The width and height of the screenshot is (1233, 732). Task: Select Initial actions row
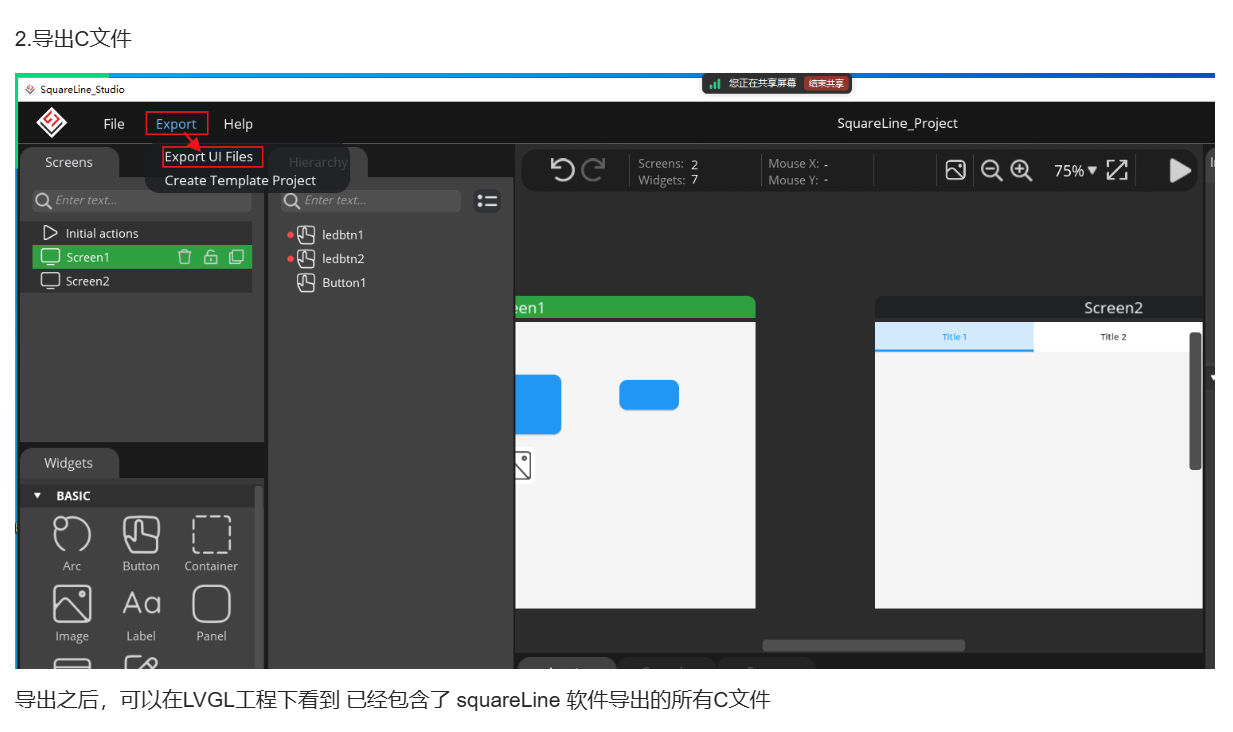(142, 233)
